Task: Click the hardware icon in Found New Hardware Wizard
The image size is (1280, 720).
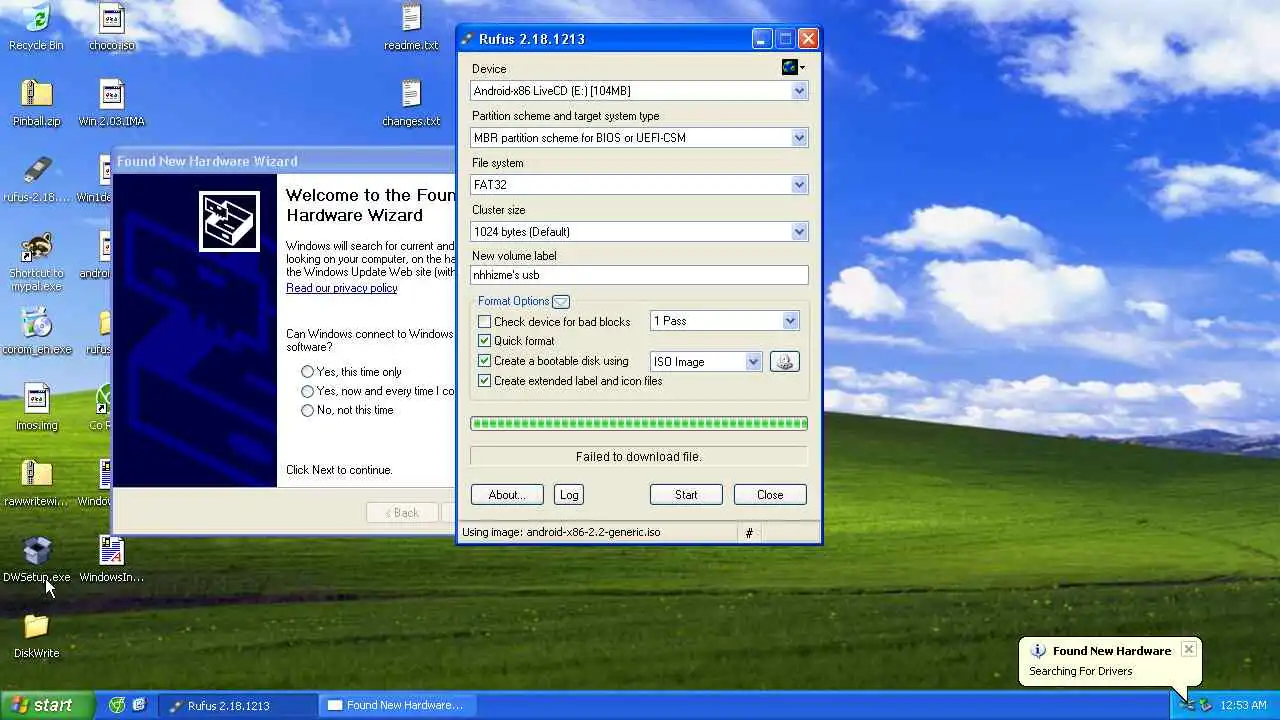Action: click(x=229, y=221)
